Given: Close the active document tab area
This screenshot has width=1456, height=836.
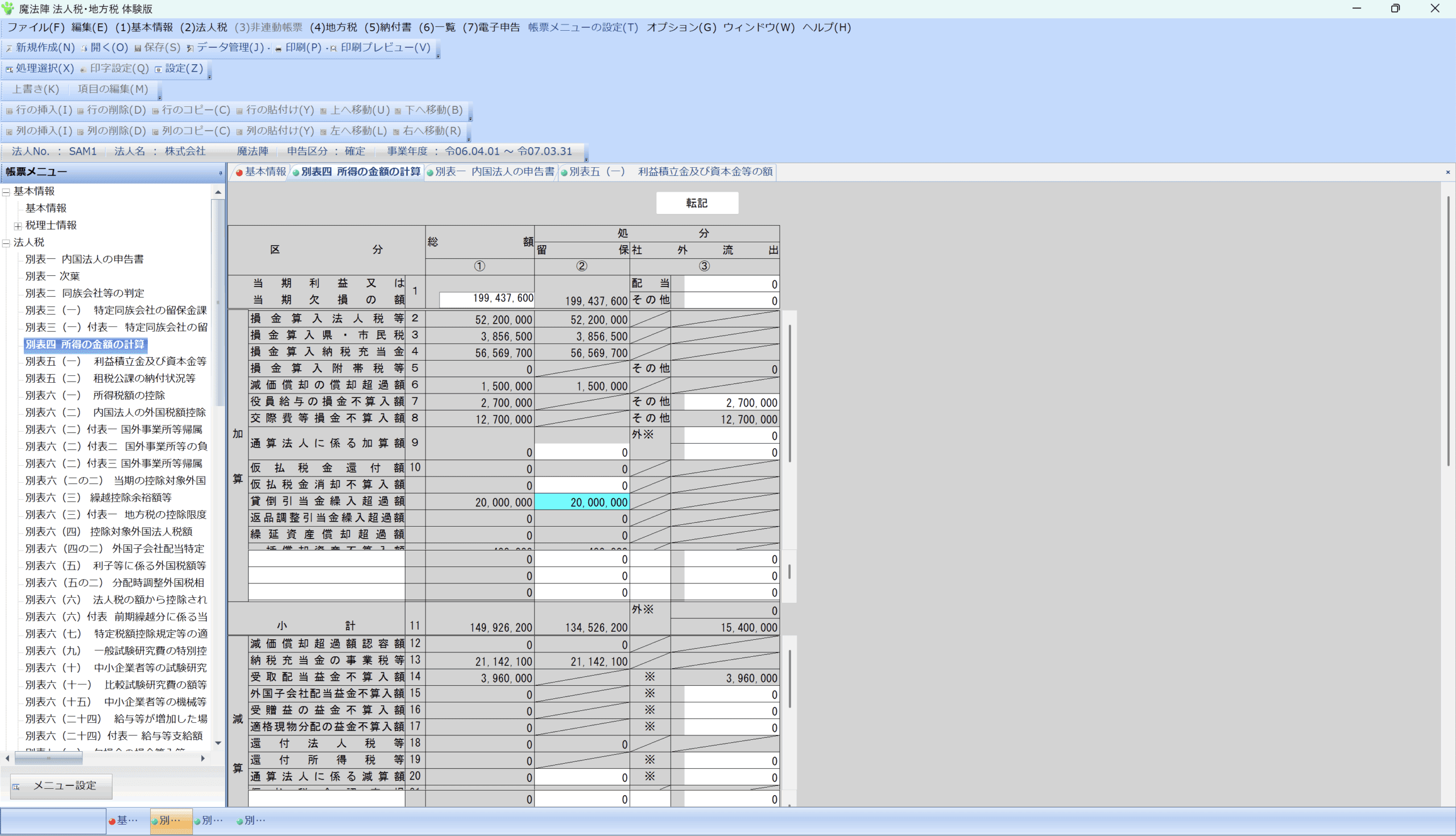Looking at the screenshot, I should (x=1447, y=172).
